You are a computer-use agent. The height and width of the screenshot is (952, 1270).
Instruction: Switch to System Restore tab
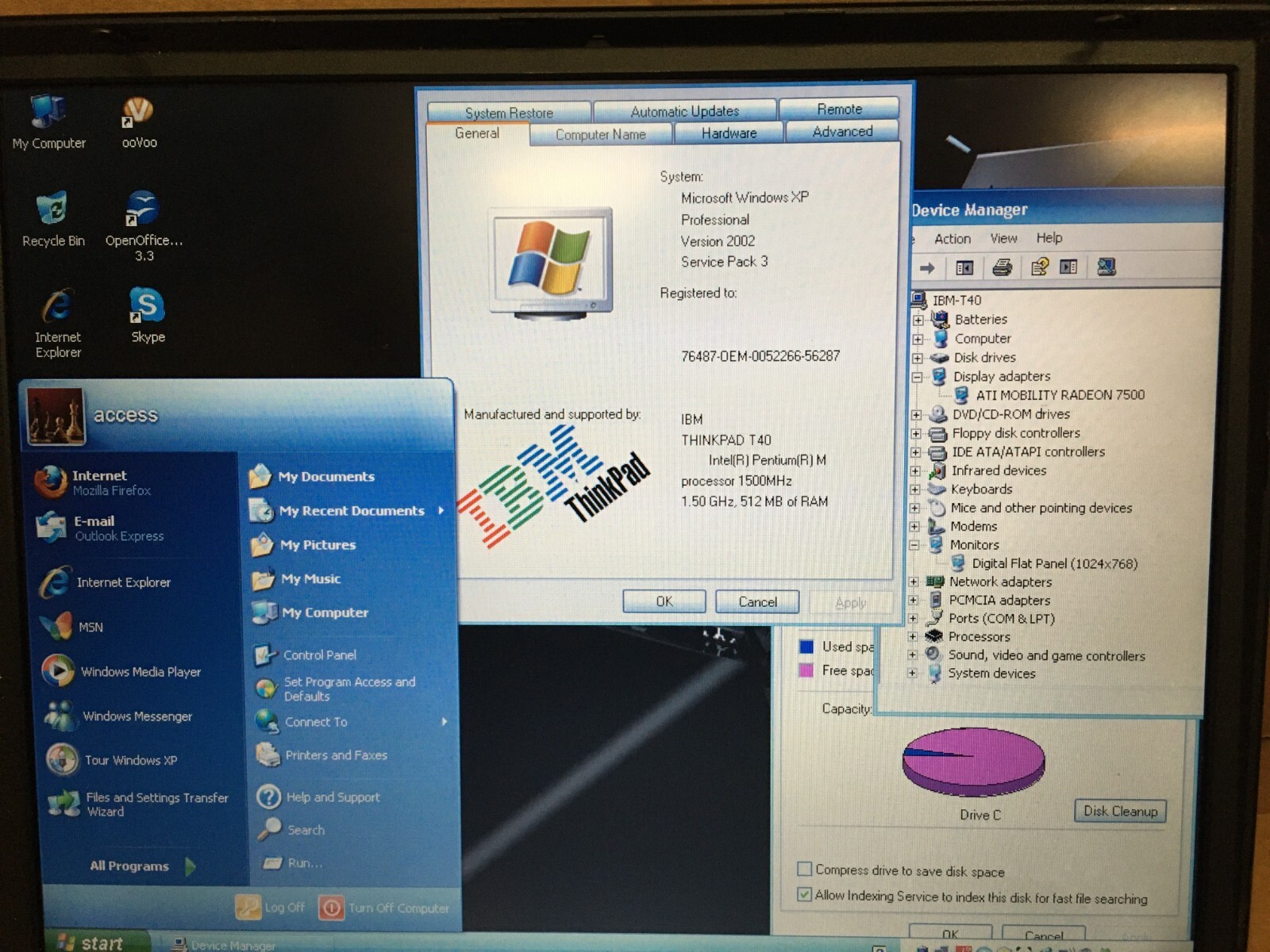point(509,112)
